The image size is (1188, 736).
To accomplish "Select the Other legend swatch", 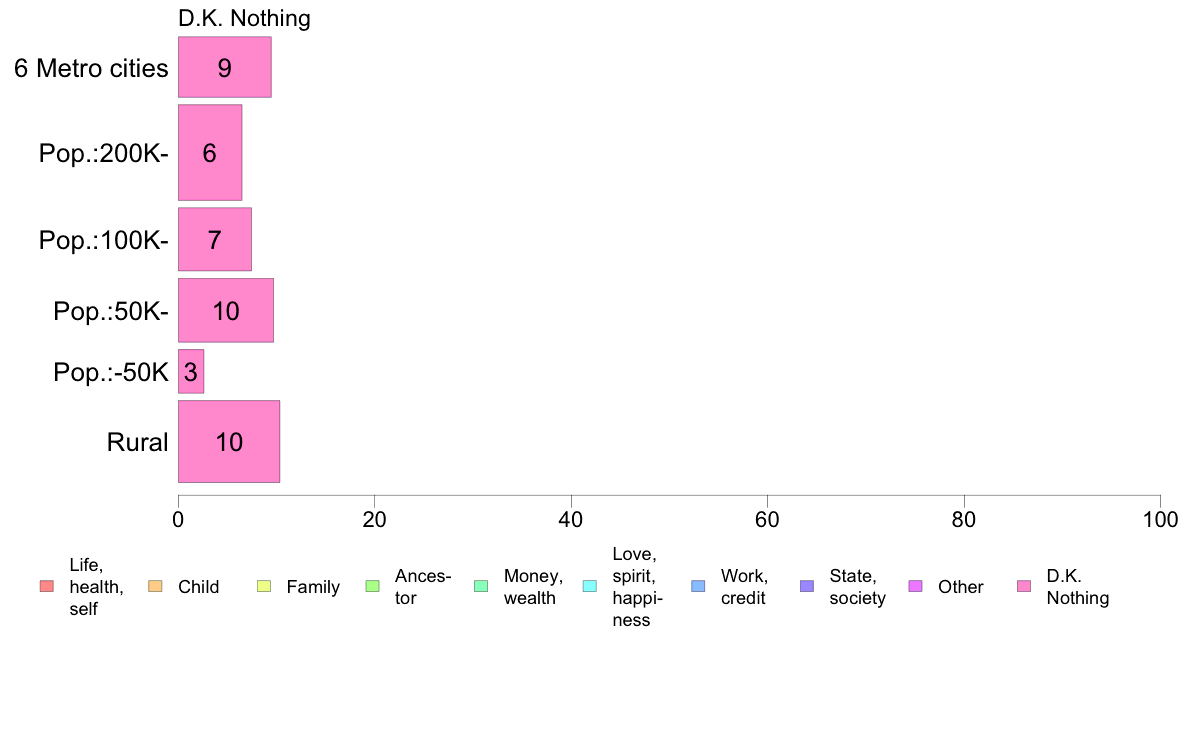I will click(915, 586).
